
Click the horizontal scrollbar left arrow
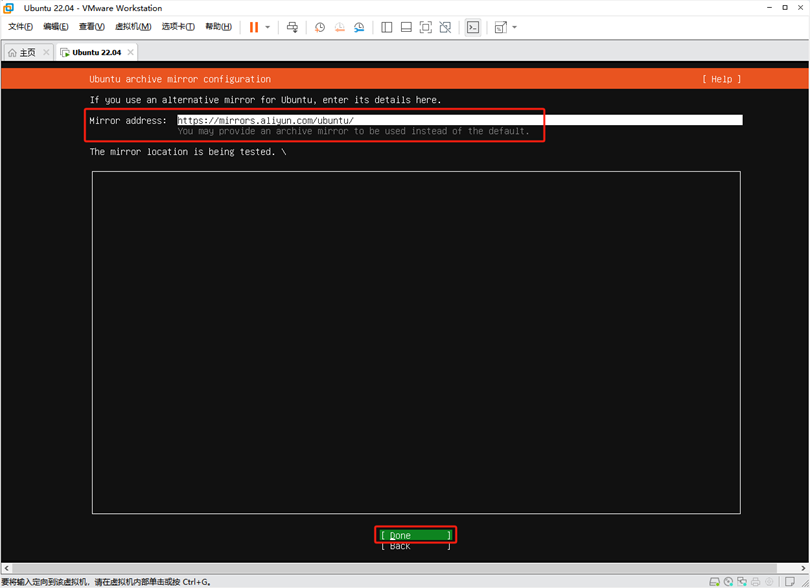point(6,568)
